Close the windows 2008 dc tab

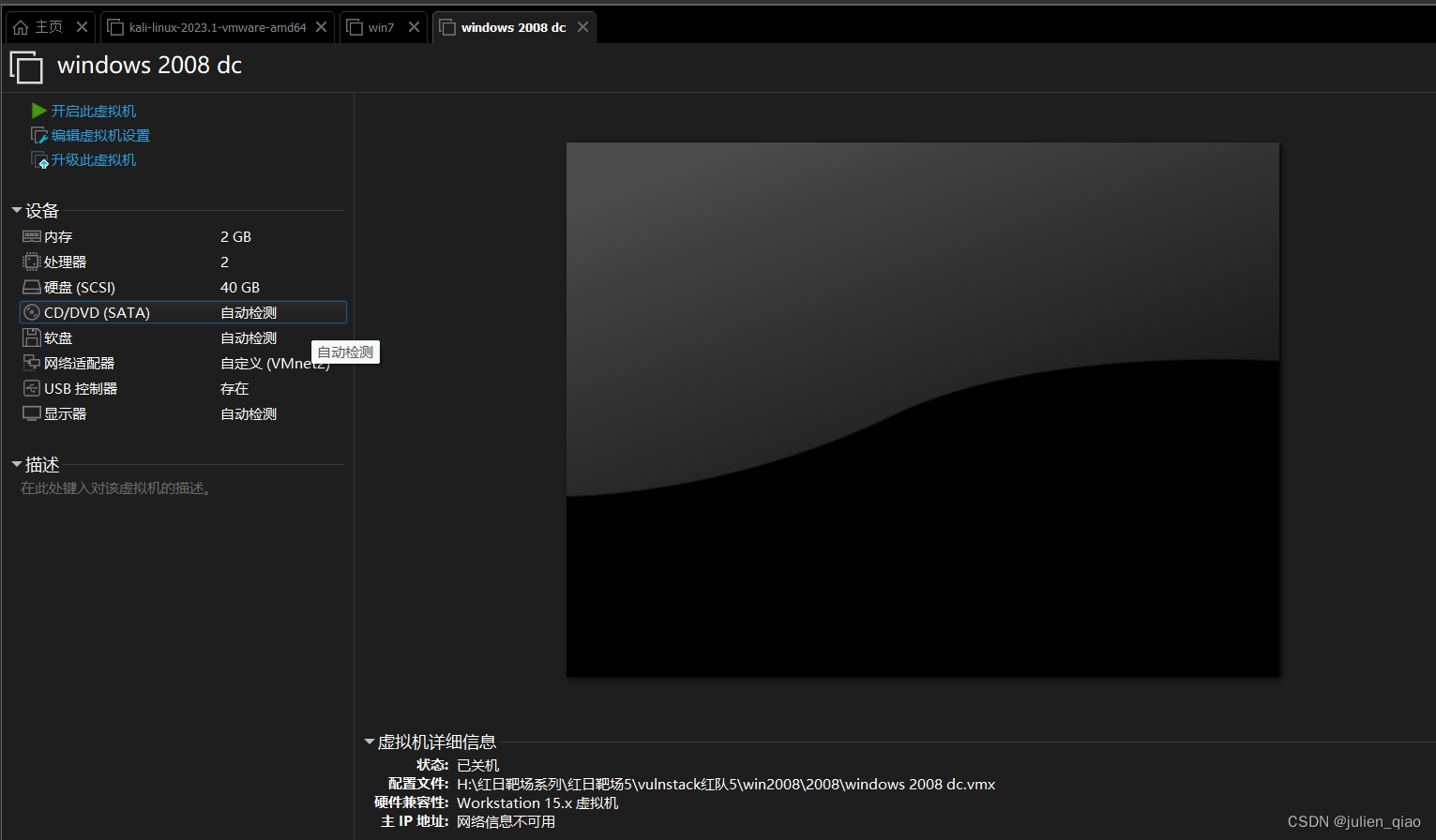coord(582,27)
